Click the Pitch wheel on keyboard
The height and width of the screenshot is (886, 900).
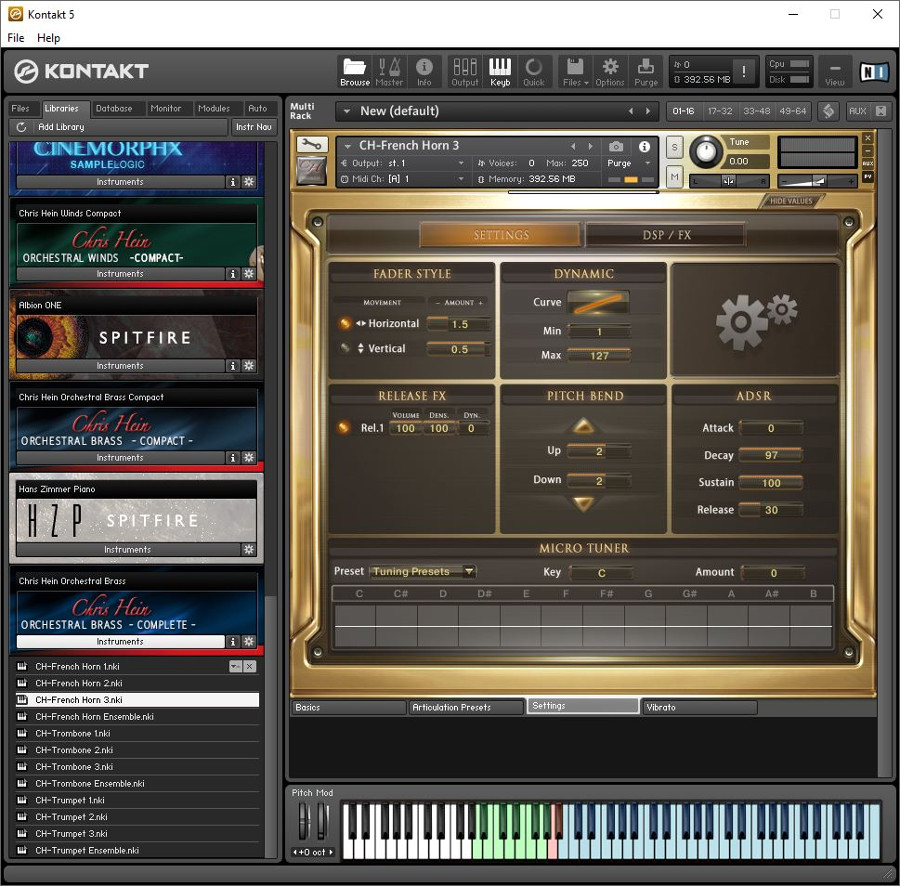coord(304,821)
